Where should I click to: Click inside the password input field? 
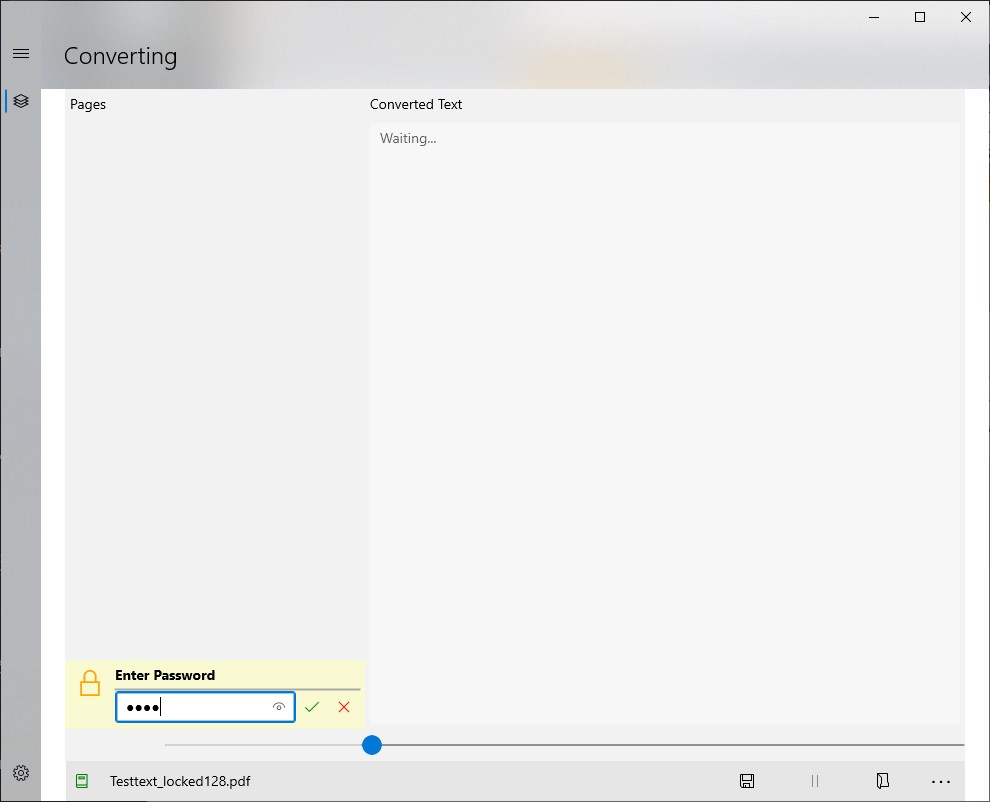click(205, 707)
